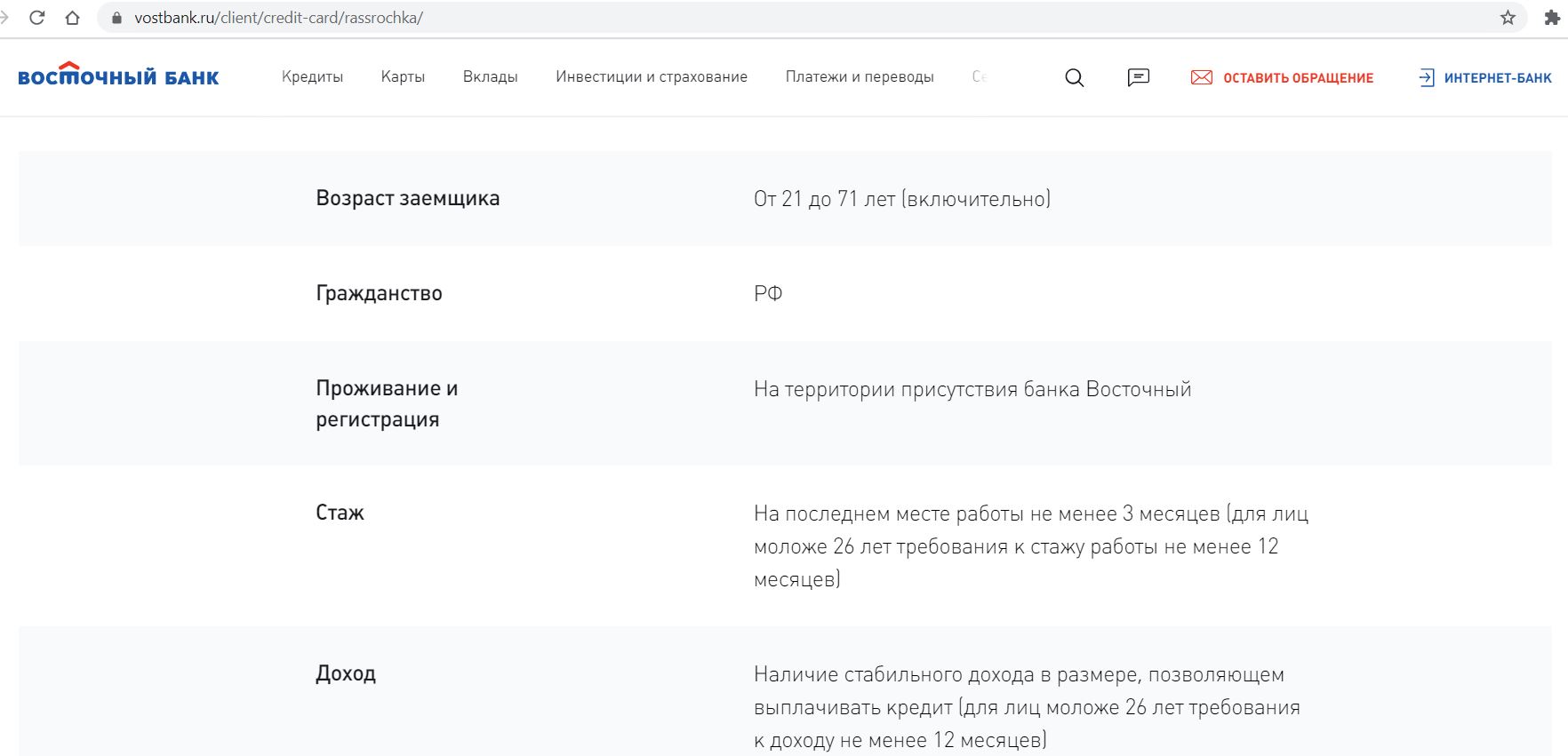This screenshot has width=1568, height=756.
Task: Click the internet bank login arrow icon
Action: point(1427,77)
